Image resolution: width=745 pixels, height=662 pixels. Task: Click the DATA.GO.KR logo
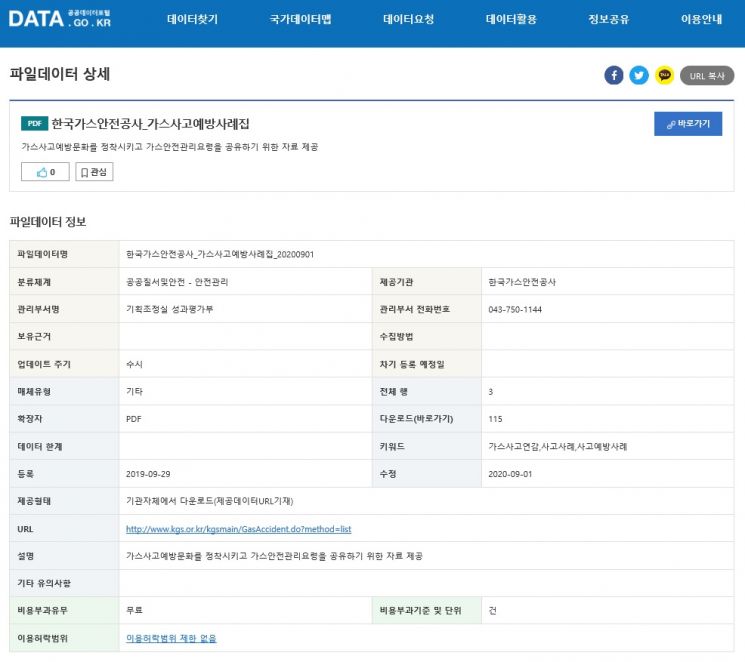point(60,19)
